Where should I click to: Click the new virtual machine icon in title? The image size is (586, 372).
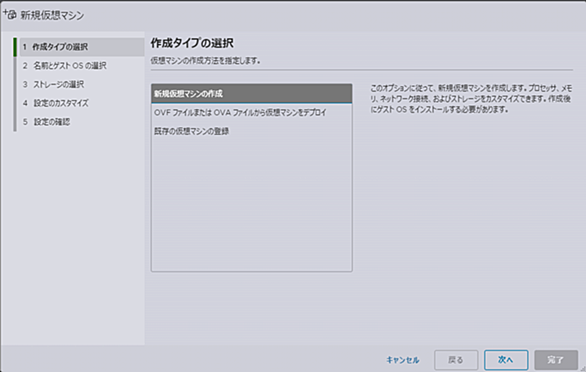click(x=10, y=15)
